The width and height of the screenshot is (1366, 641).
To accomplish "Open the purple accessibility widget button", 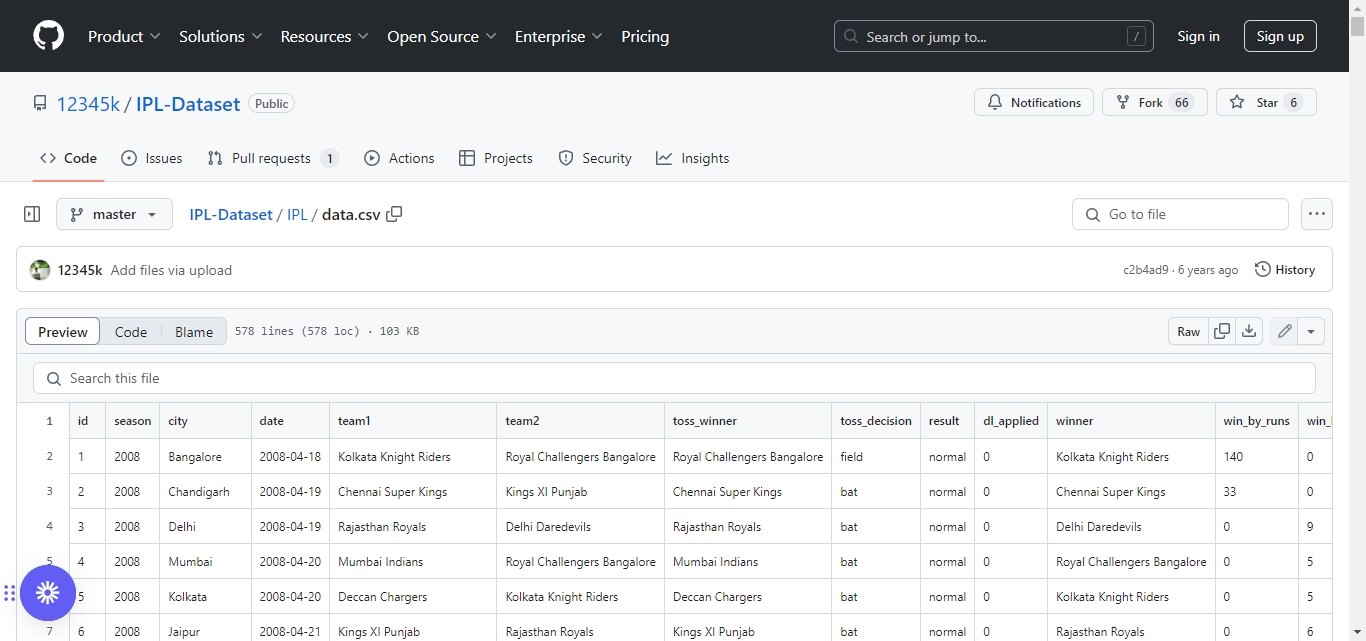I will tap(47, 594).
